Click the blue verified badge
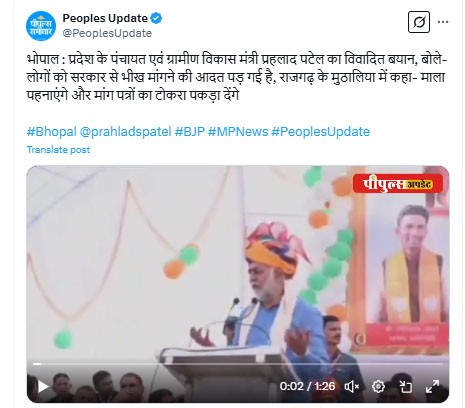 pyautogui.click(x=156, y=18)
